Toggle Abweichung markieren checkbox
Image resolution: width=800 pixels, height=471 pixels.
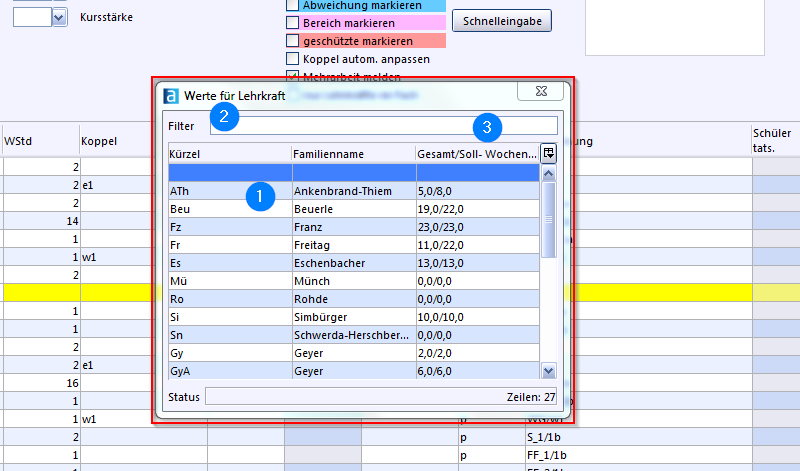[292, 6]
